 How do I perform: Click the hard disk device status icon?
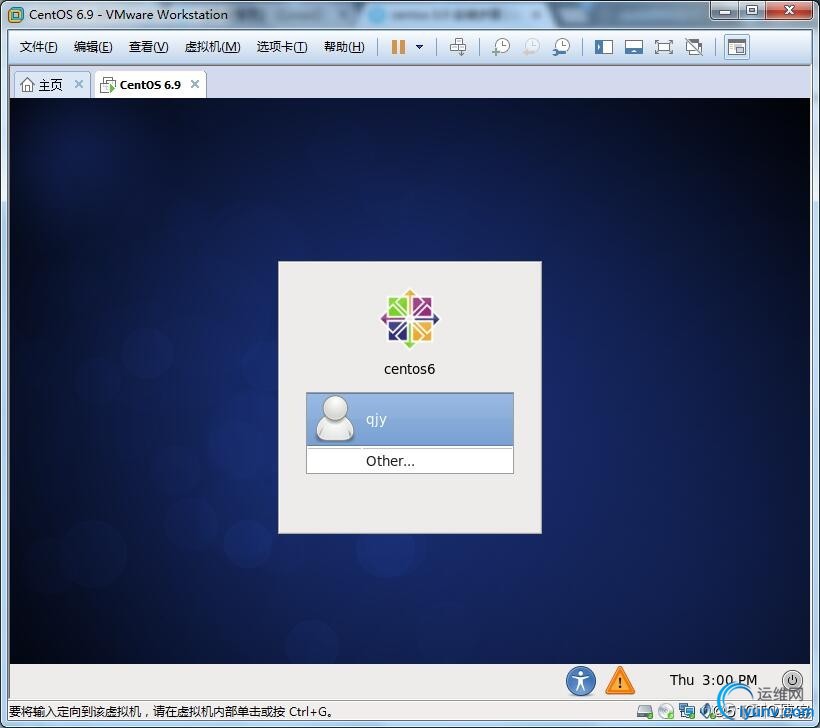point(645,712)
